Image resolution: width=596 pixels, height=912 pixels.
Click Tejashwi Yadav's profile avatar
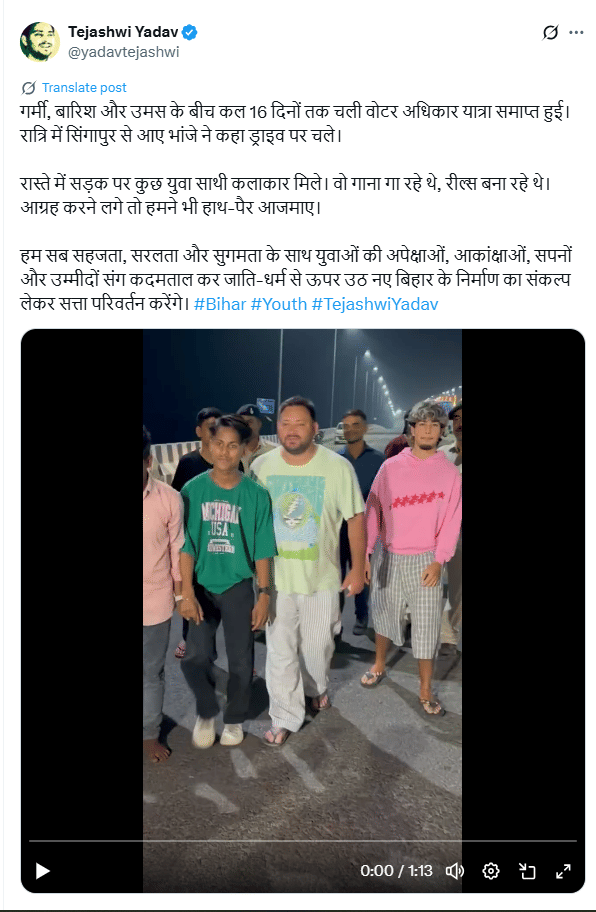click(x=40, y=41)
